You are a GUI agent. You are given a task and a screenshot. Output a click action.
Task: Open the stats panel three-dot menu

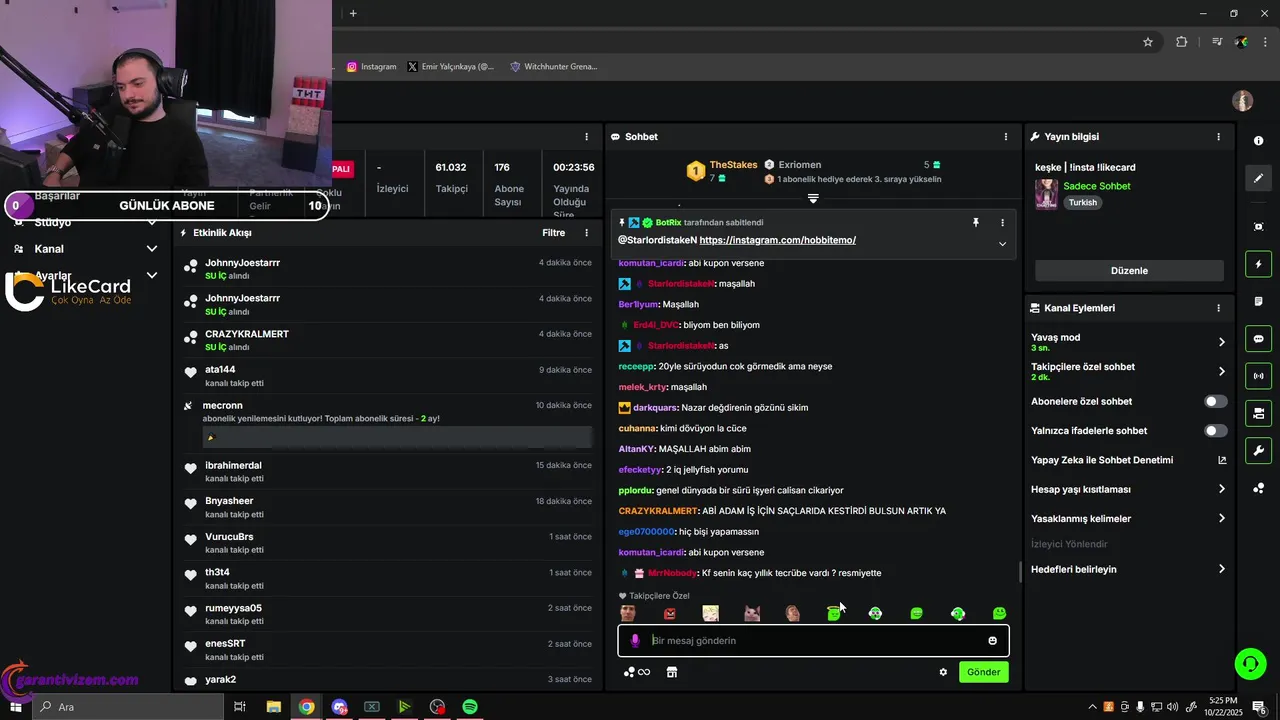pos(587,136)
